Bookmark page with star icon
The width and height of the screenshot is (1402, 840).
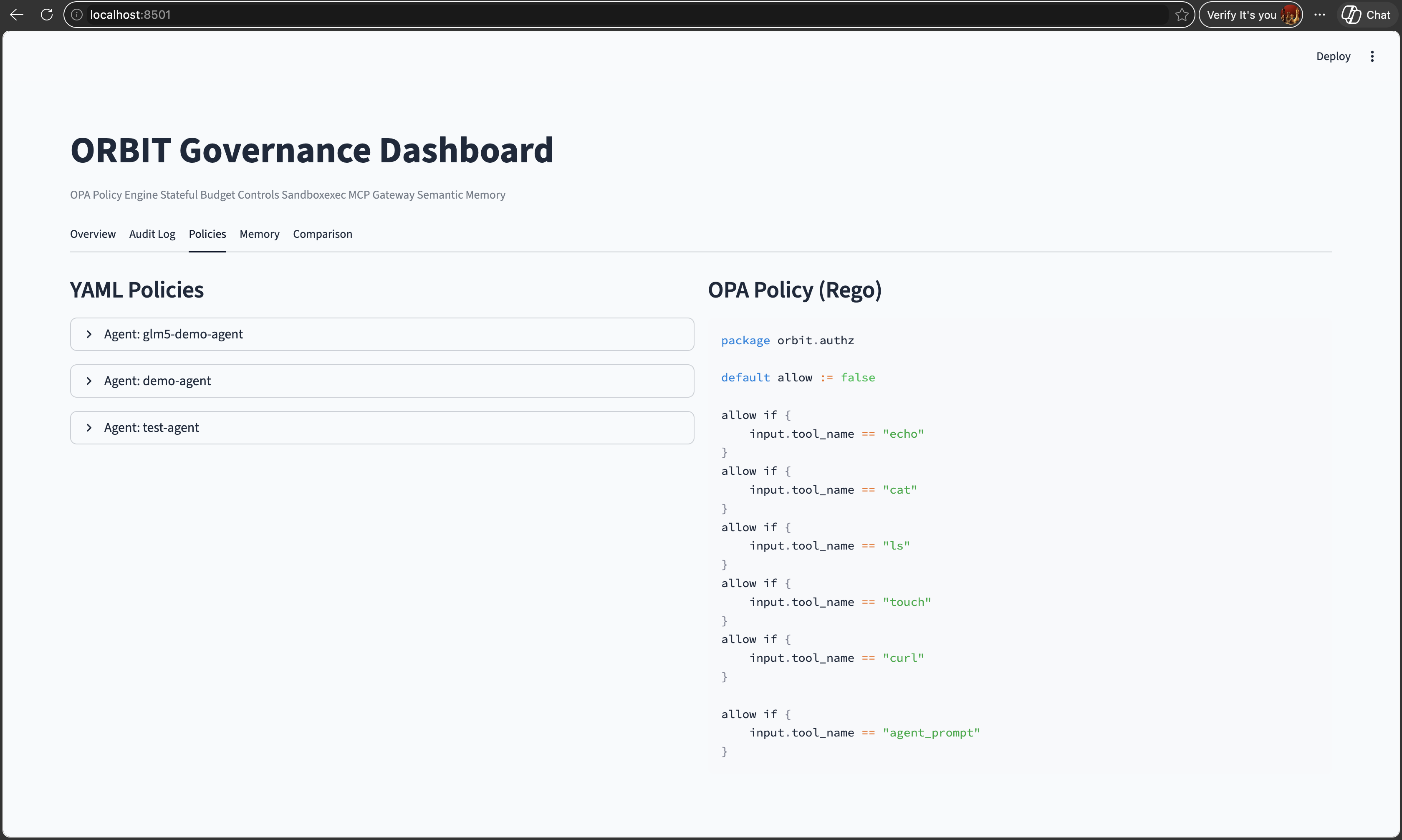tap(1182, 15)
